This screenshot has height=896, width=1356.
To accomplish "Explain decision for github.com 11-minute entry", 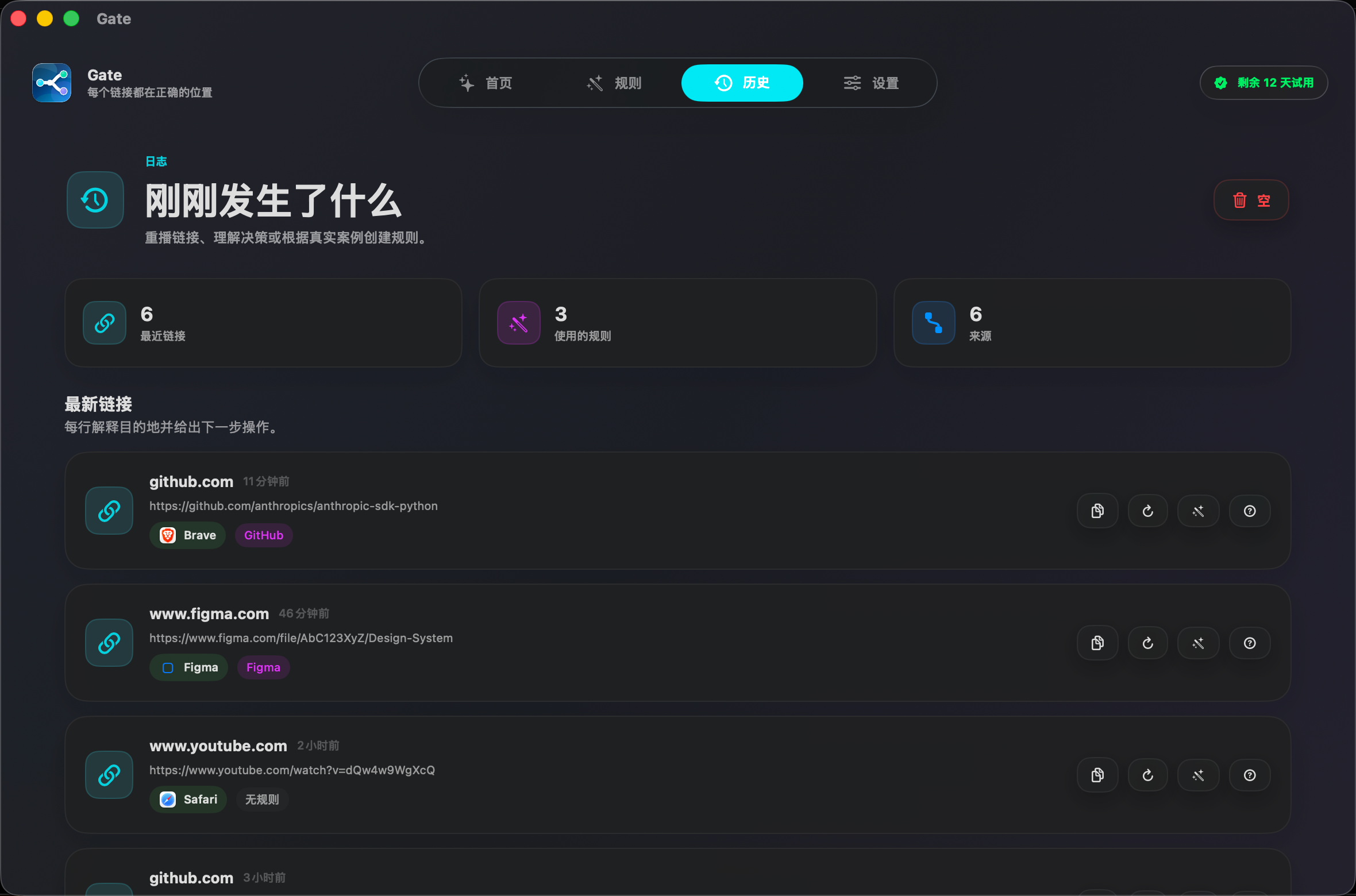I will coord(1250,511).
